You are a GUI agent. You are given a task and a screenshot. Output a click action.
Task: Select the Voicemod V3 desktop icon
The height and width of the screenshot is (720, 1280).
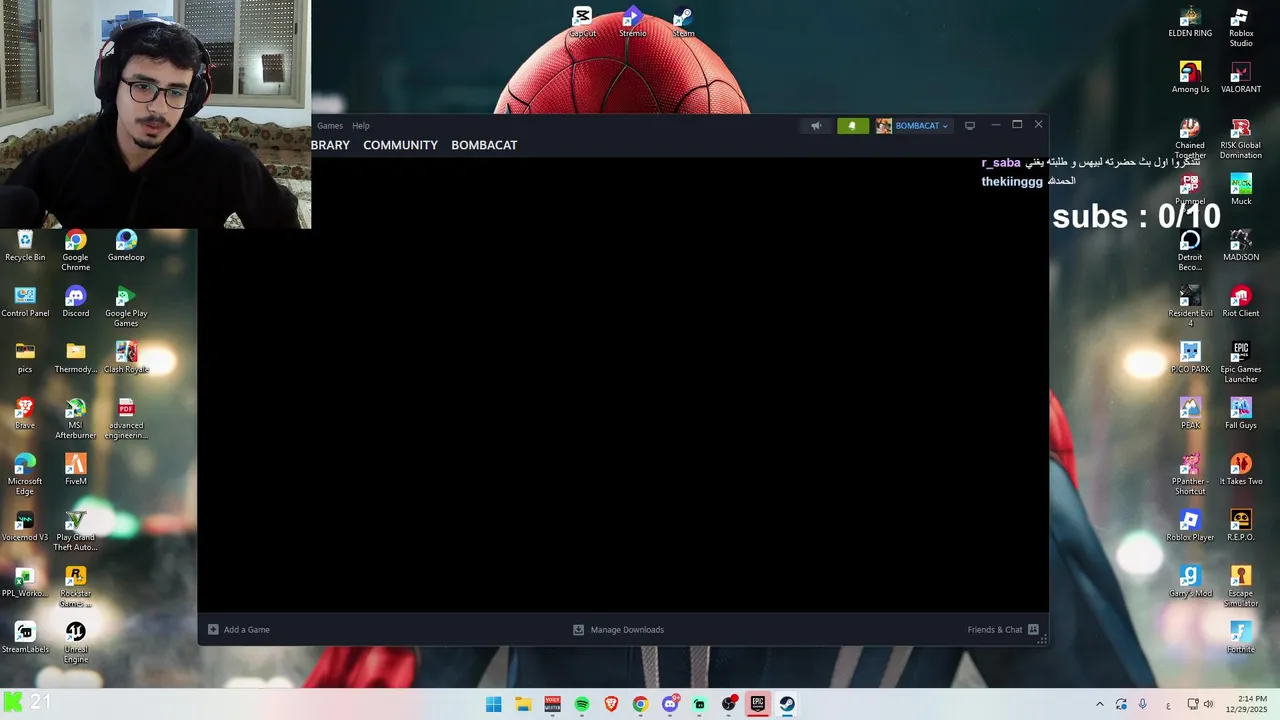25,526
